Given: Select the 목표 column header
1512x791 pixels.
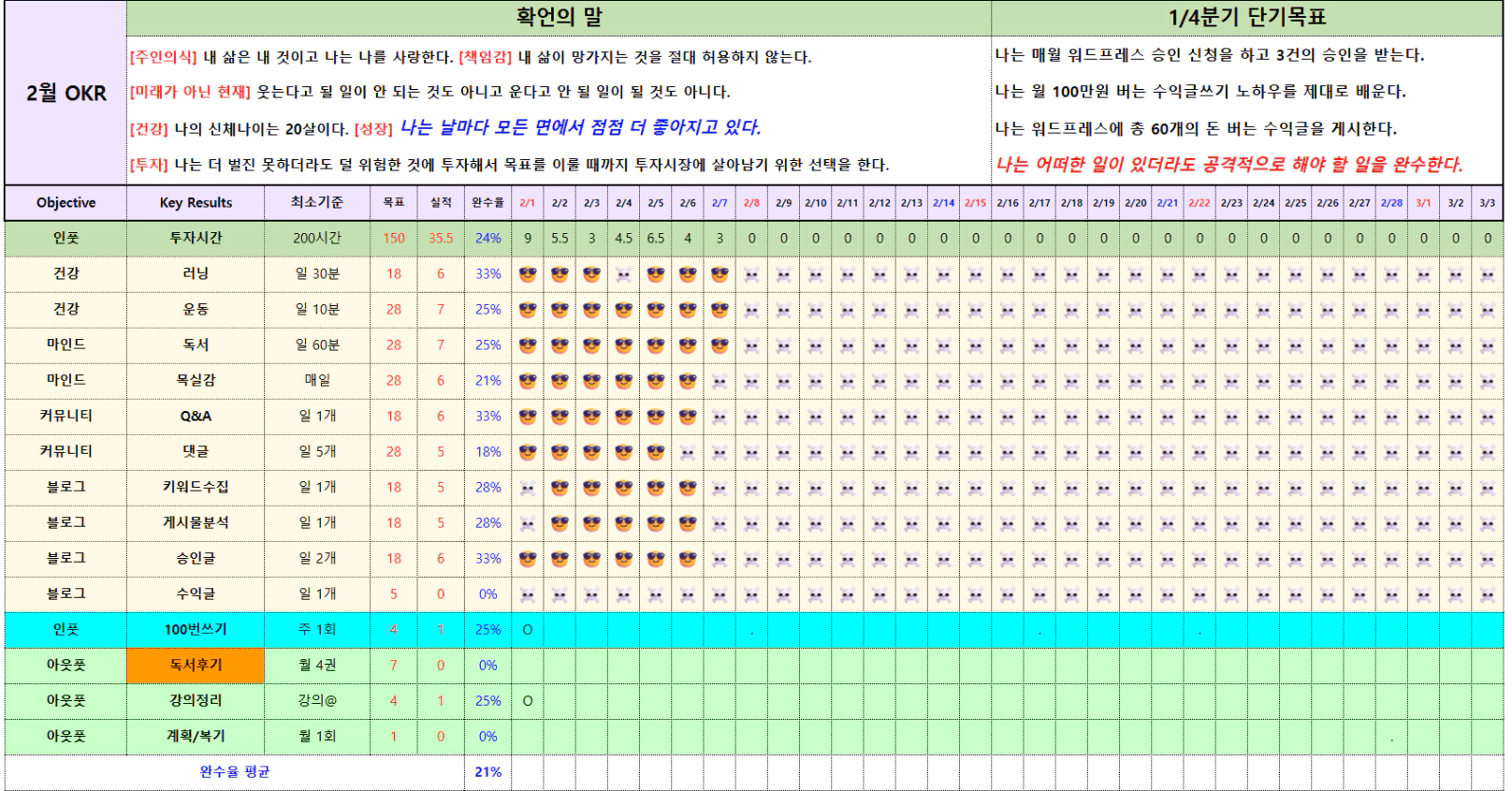Looking at the screenshot, I should point(394,202).
